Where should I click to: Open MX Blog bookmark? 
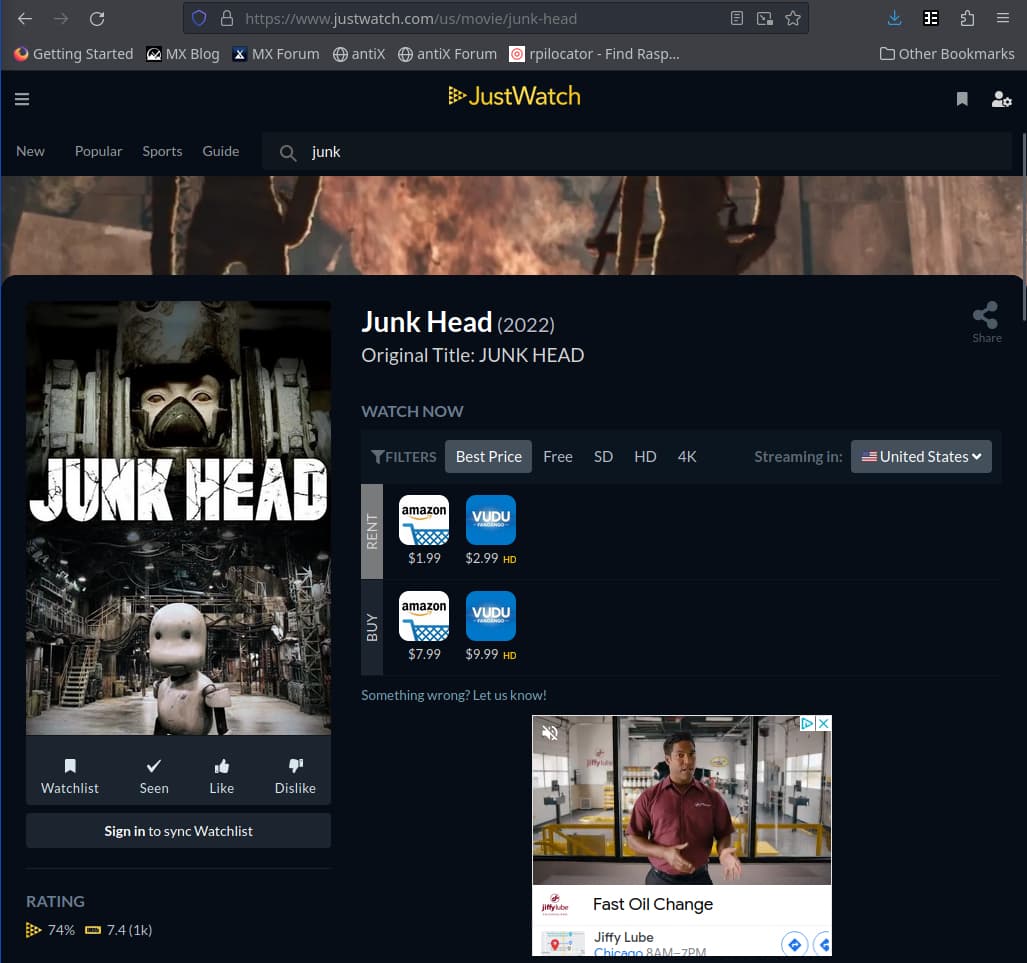coord(183,54)
